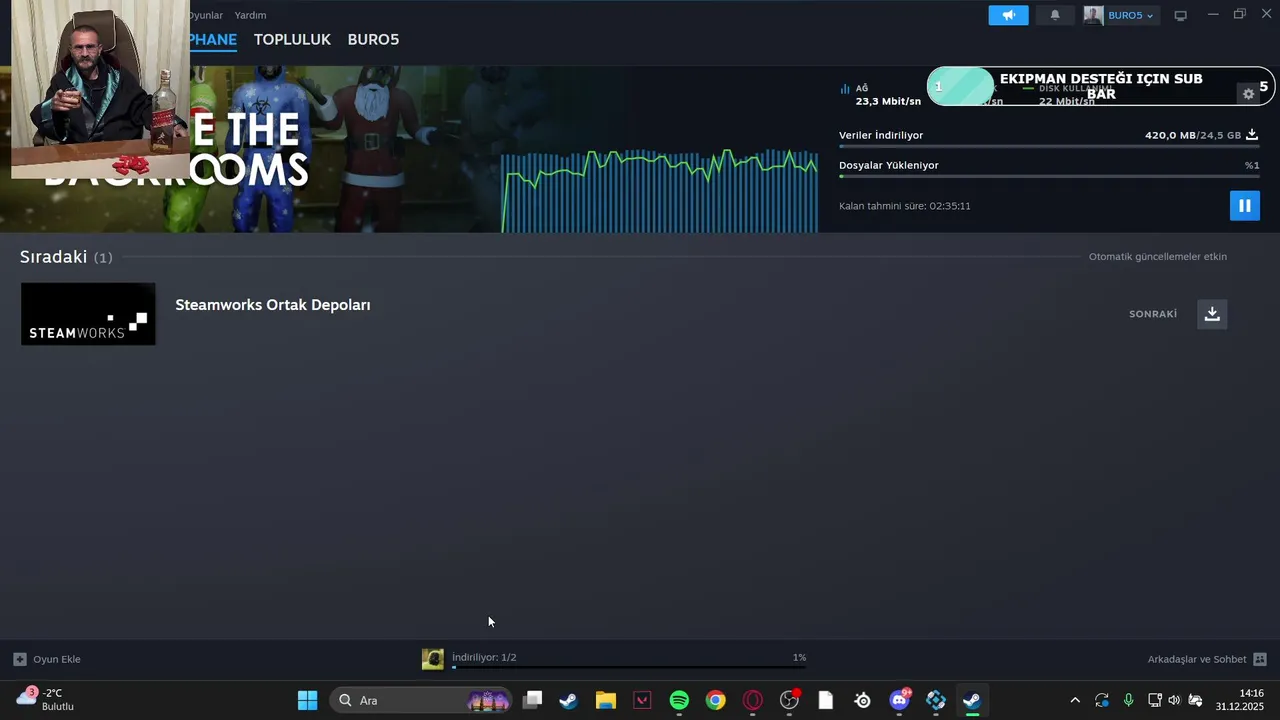This screenshot has width=1280, height=720.
Task: Click Otomatik güncellemeler etkin link
Action: 1158,257
